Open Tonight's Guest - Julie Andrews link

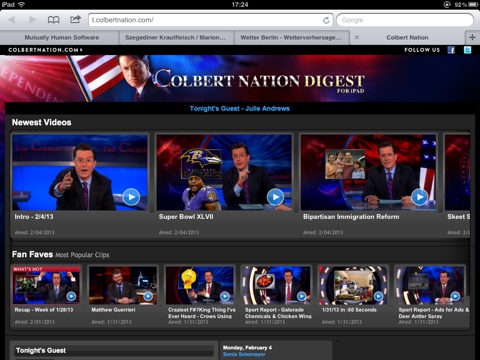(240, 109)
